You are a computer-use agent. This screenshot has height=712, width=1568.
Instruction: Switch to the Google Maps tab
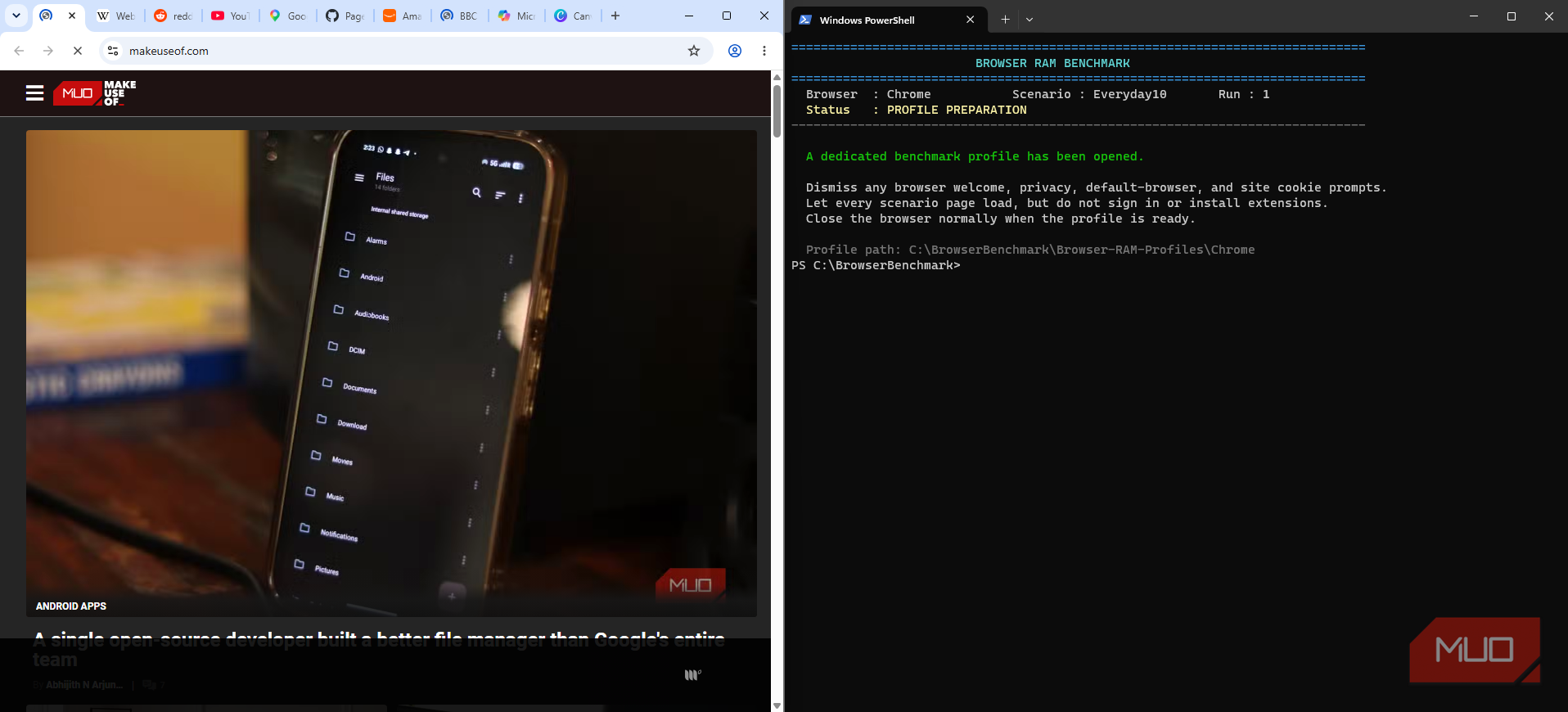click(x=287, y=16)
